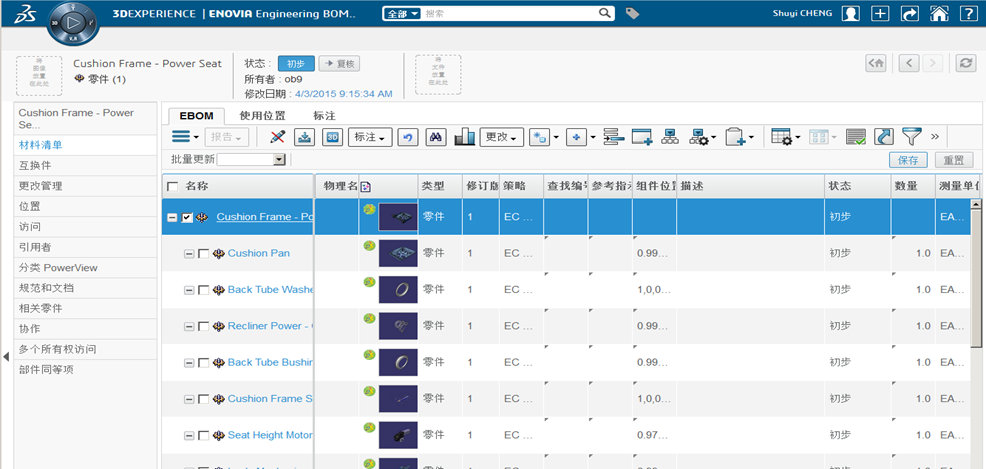
Task: Switch to the 使用位置 tab
Action: point(262,116)
